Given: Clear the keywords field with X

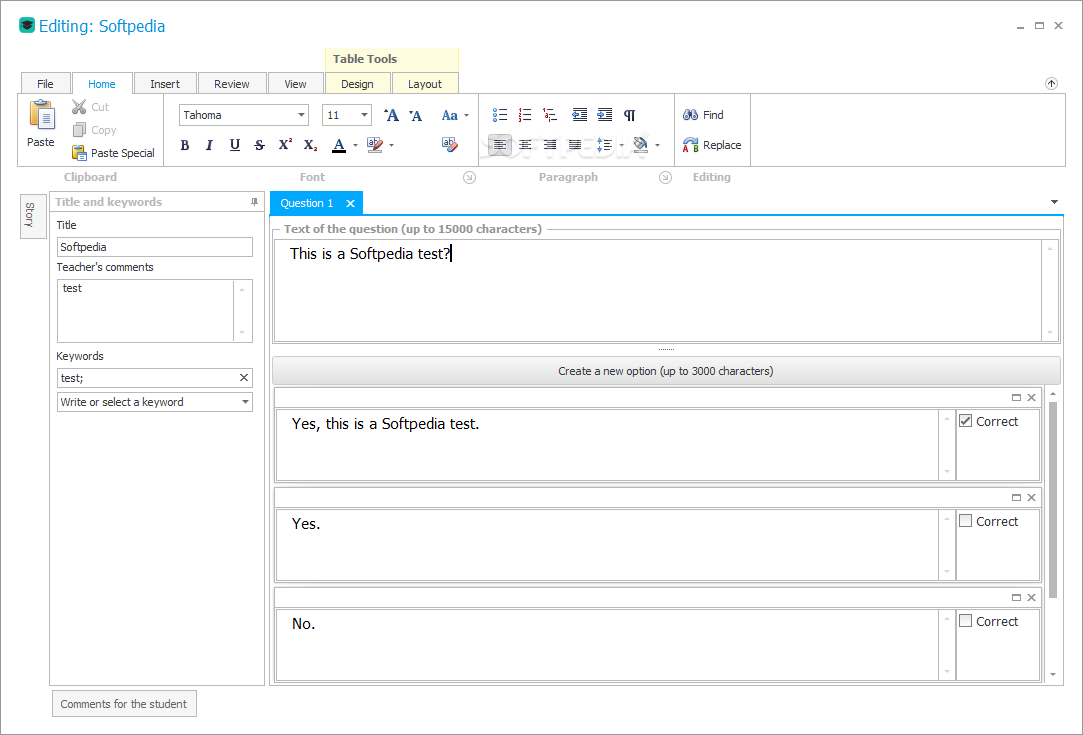Looking at the screenshot, I should pyautogui.click(x=243, y=378).
